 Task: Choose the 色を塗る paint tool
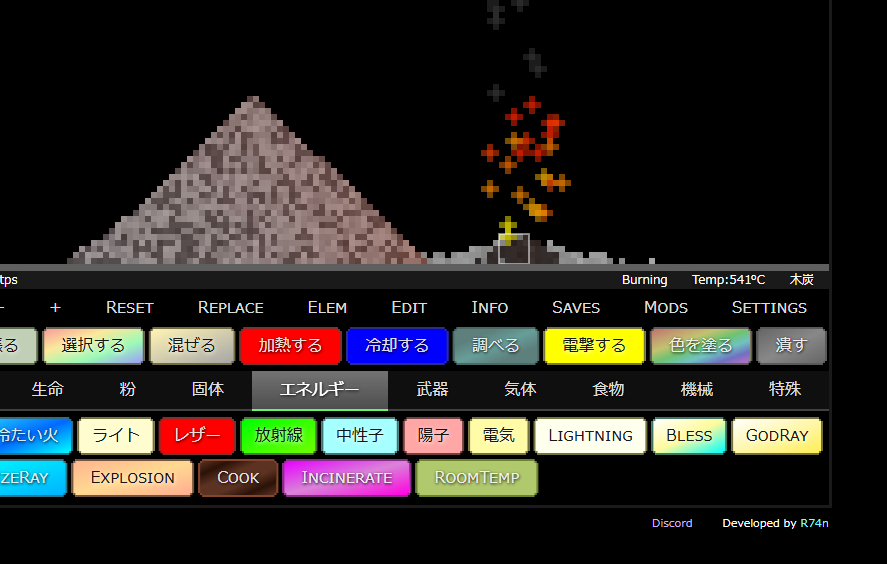pyautogui.click(x=700, y=346)
